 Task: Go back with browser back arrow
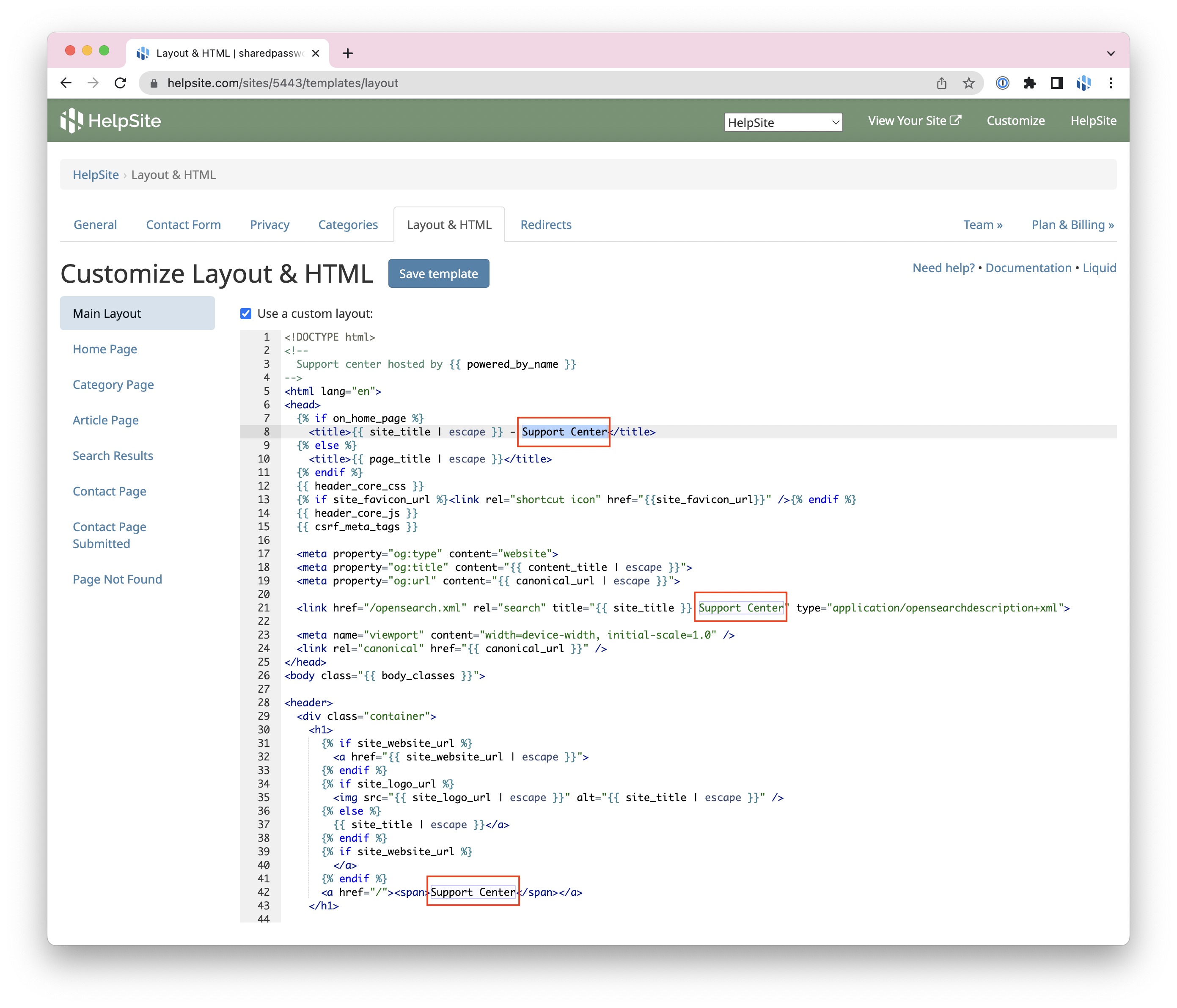pyautogui.click(x=66, y=83)
